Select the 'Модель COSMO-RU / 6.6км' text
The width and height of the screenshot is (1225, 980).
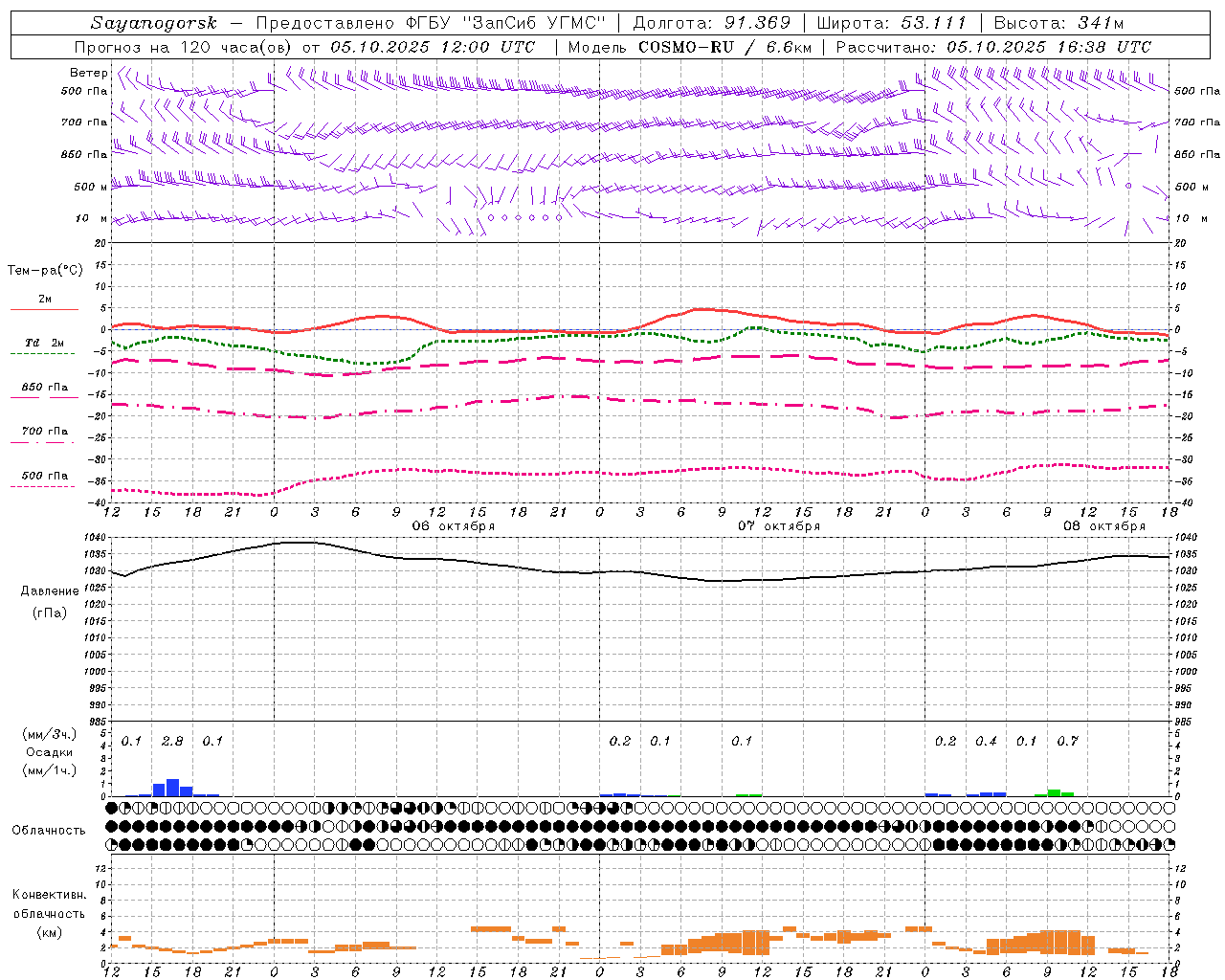click(x=690, y=47)
